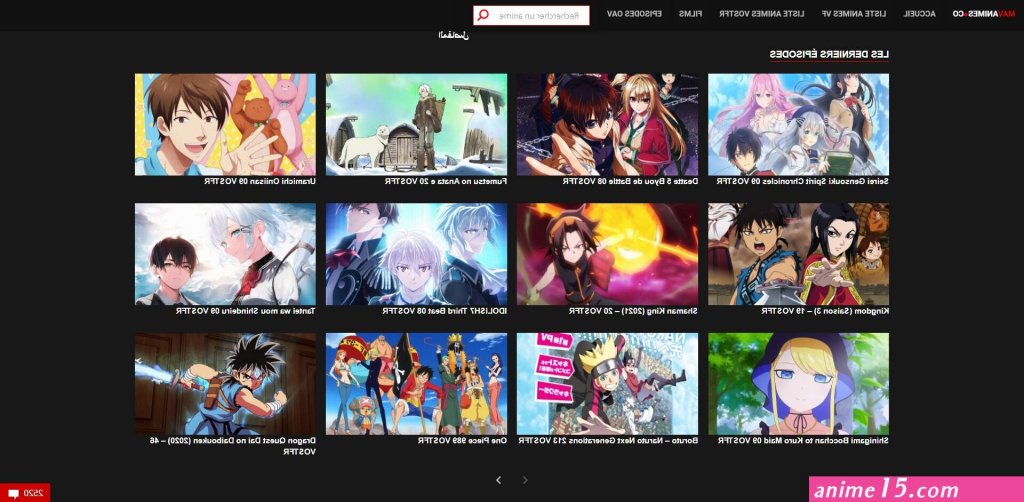
Task: Click the MAVANIMES.CO site logo
Action: tap(988, 14)
